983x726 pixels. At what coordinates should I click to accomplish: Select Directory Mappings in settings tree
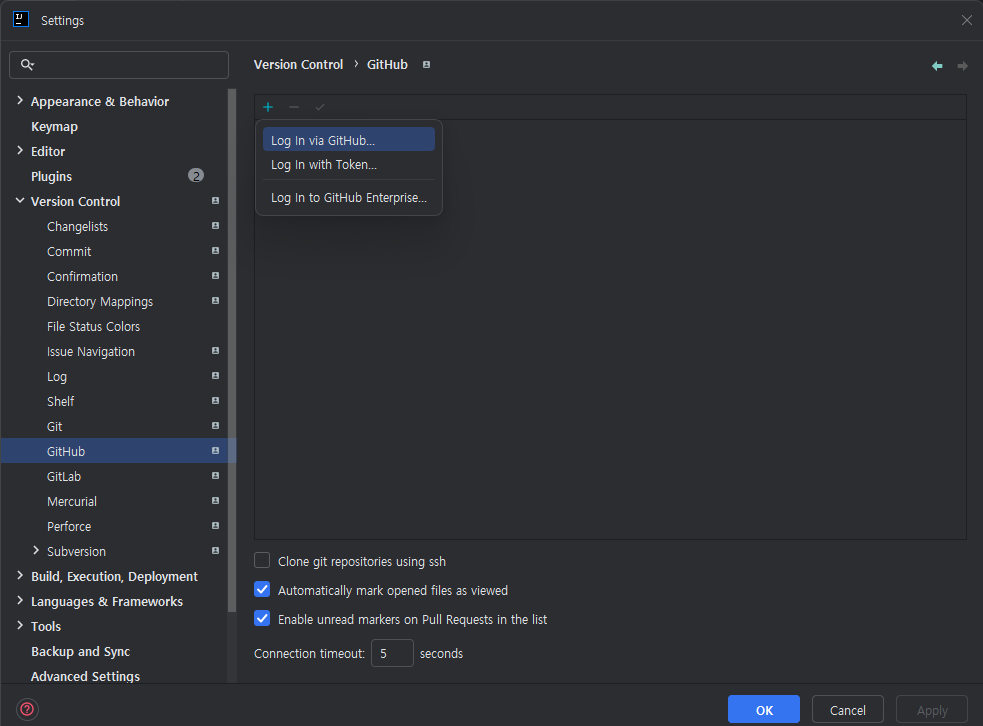tap(100, 302)
